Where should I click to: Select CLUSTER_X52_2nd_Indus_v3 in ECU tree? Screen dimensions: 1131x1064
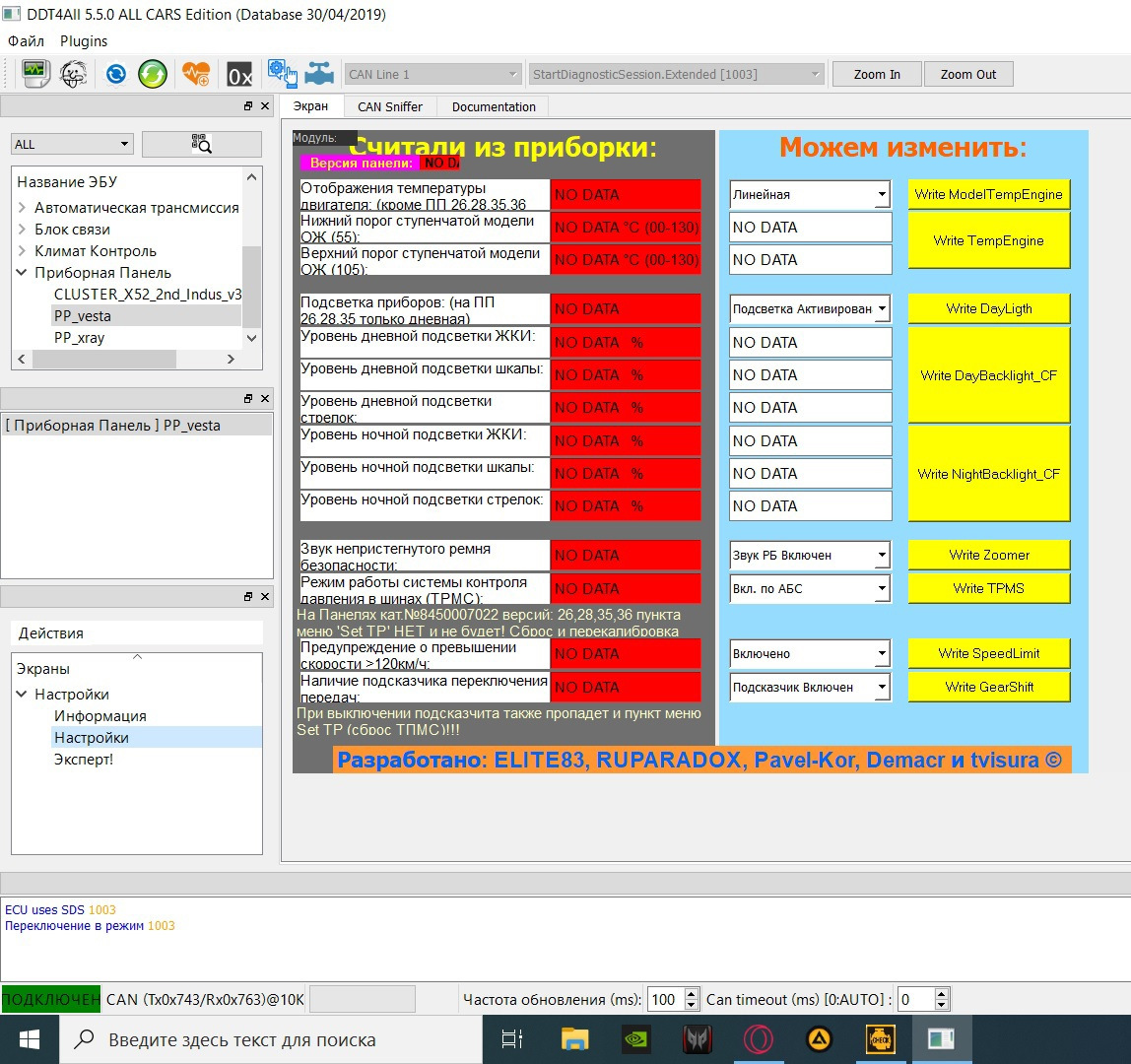(x=147, y=294)
